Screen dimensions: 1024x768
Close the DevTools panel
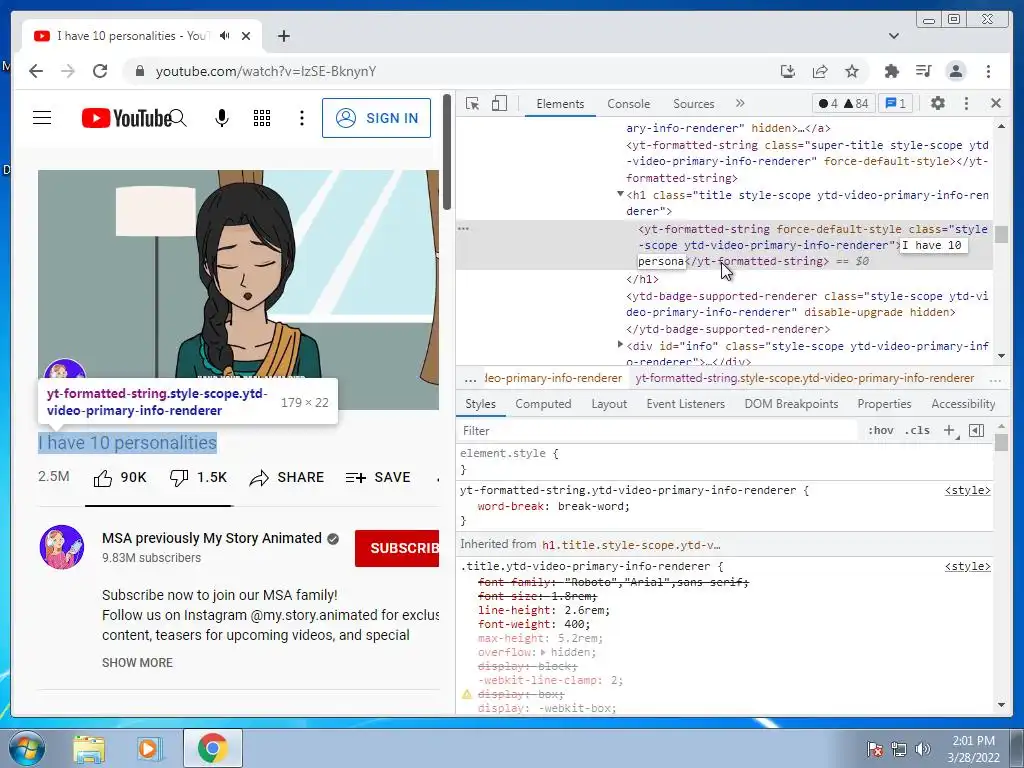[996, 103]
